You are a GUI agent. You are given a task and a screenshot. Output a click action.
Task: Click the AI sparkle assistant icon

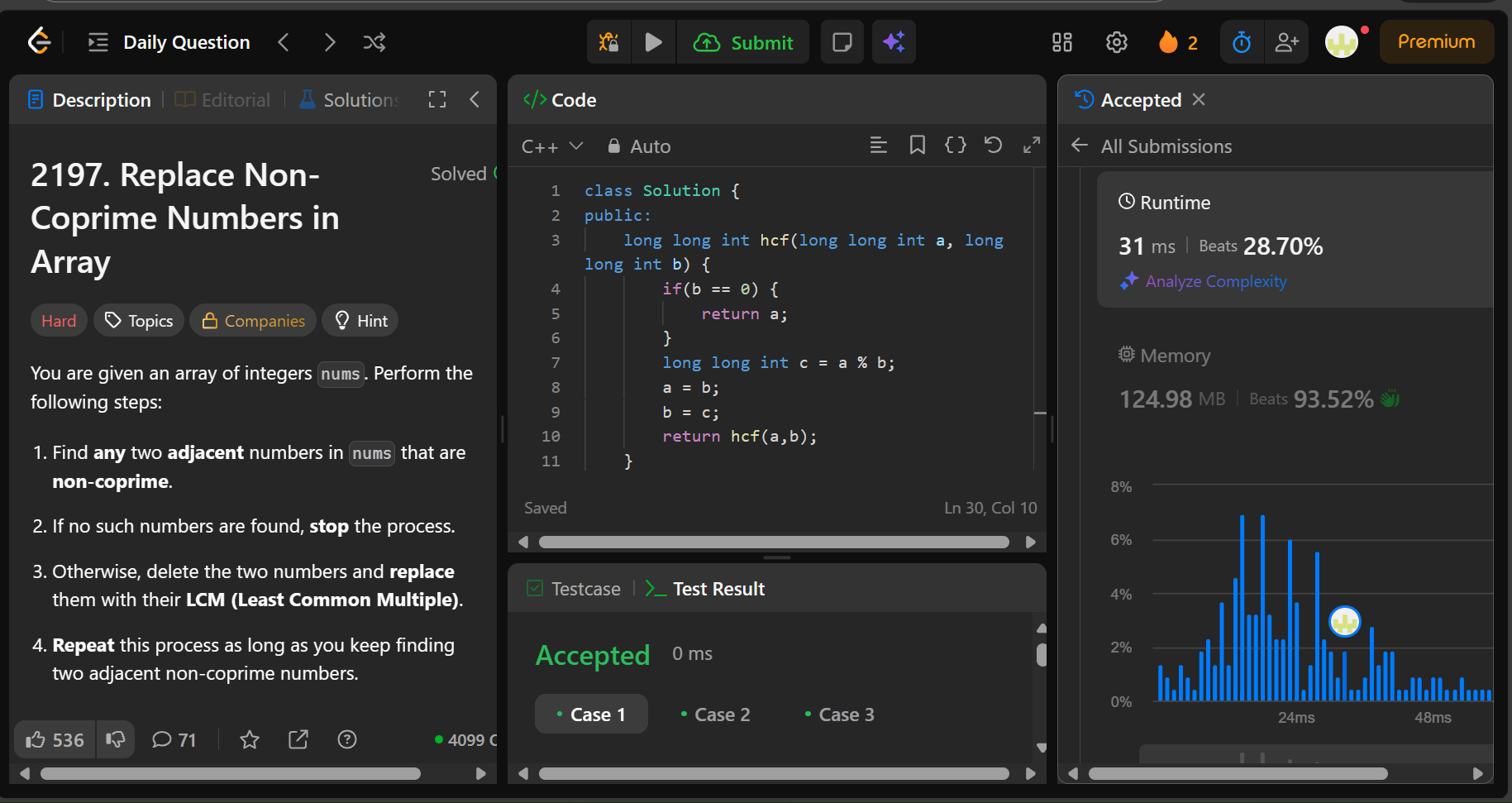tap(894, 42)
